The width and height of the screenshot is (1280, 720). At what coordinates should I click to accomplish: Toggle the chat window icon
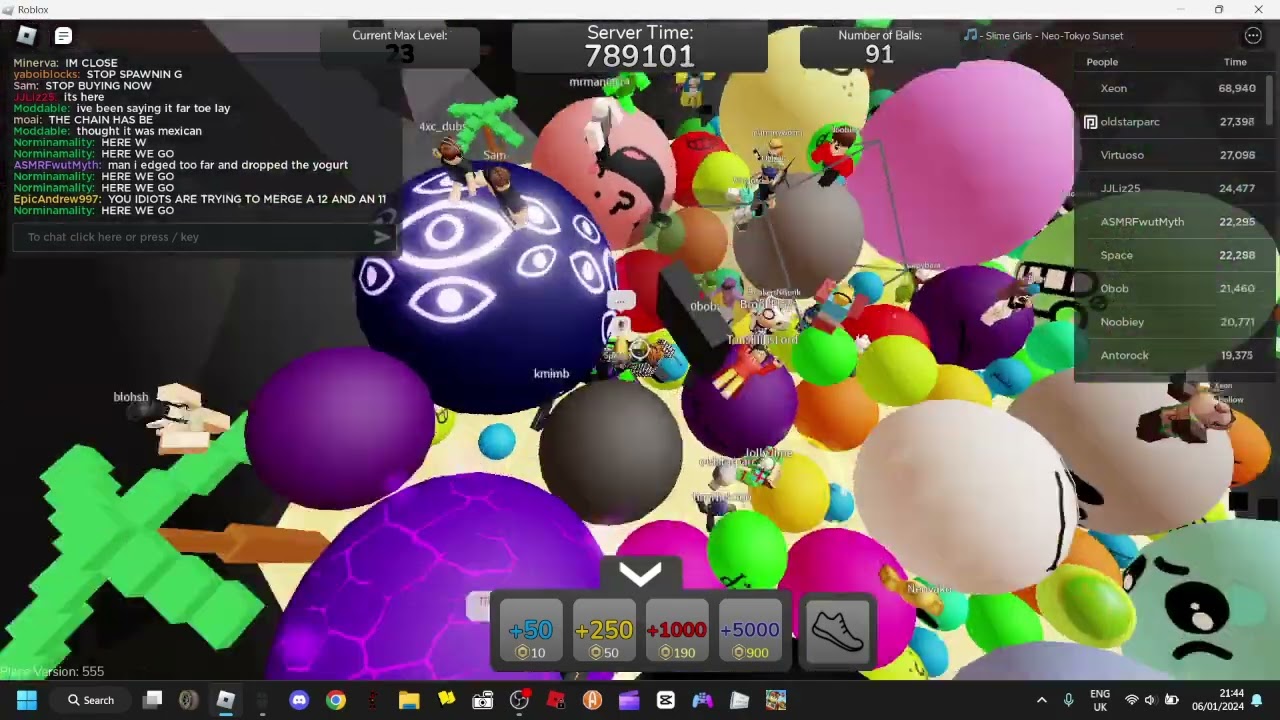(x=63, y=36)
